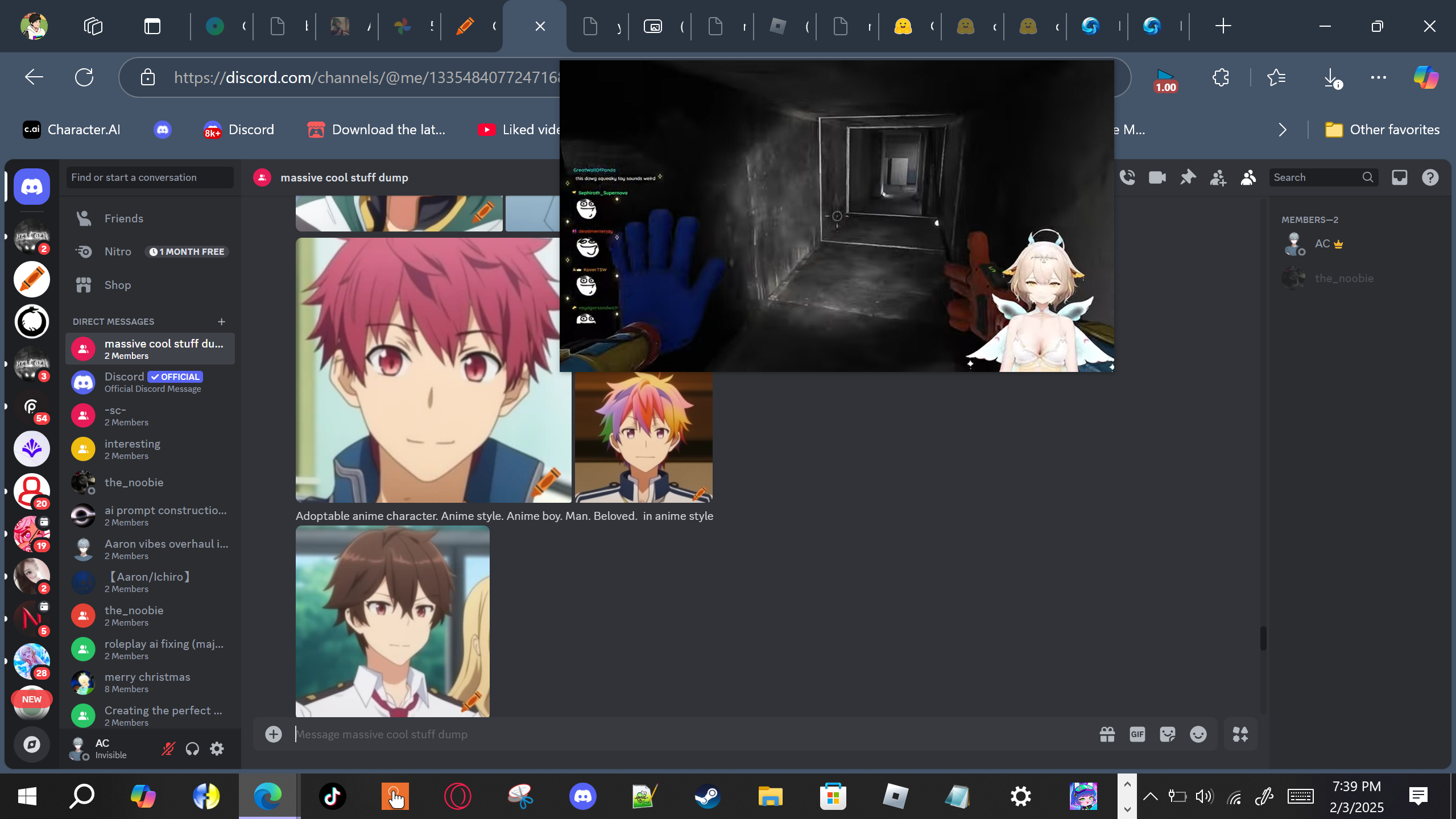Open 'Download the lat...' bookmark
Image resolution: width=1456 pixels, height=819 pixels.
(376, 130)
